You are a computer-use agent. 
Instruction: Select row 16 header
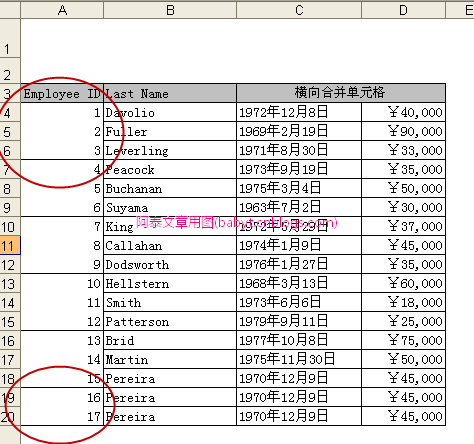tap(10, 341)
